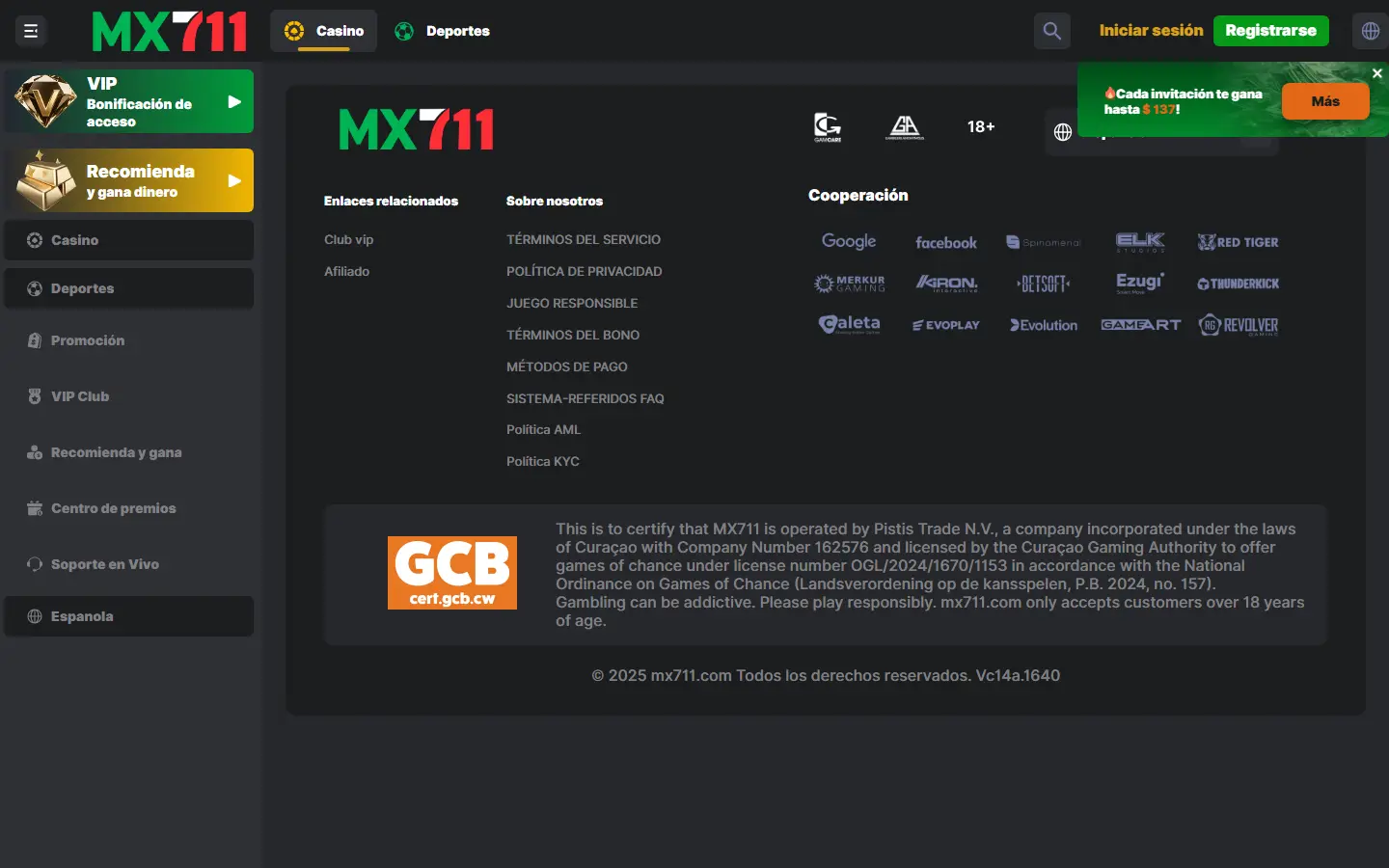Open Recomienda y gana sidebar item

tap(128, 452)
